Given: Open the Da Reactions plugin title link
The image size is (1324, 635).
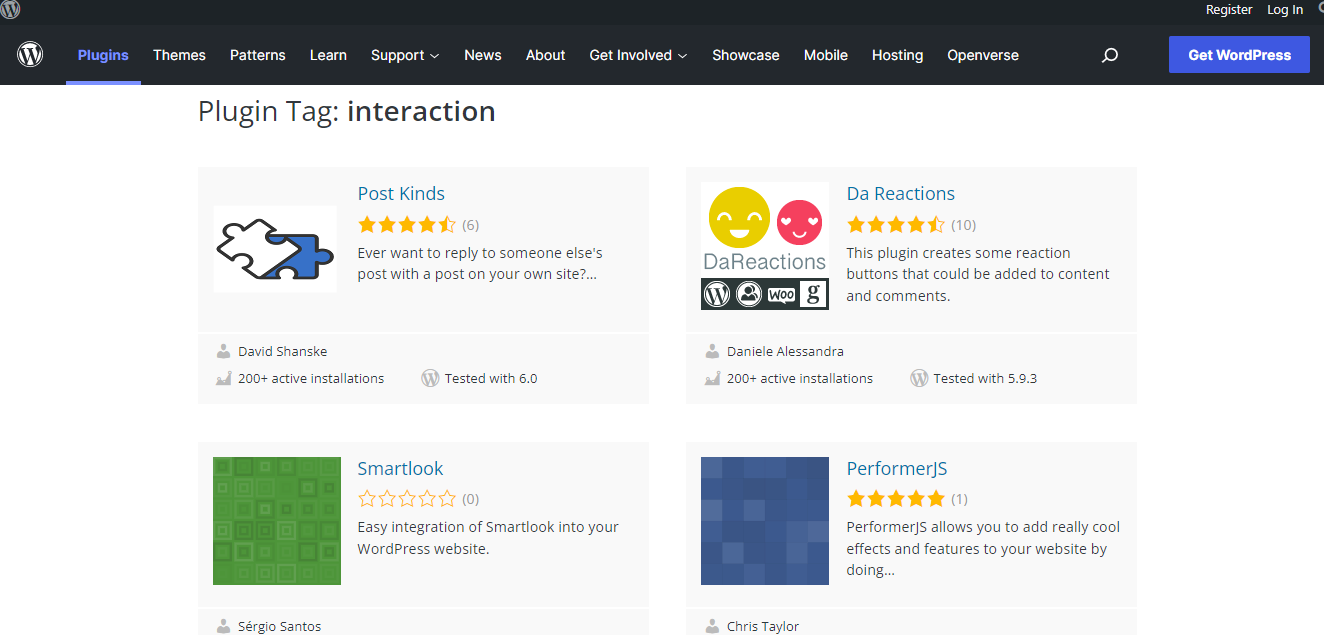Looking at the screenshot, I should [x=901, y=193].
